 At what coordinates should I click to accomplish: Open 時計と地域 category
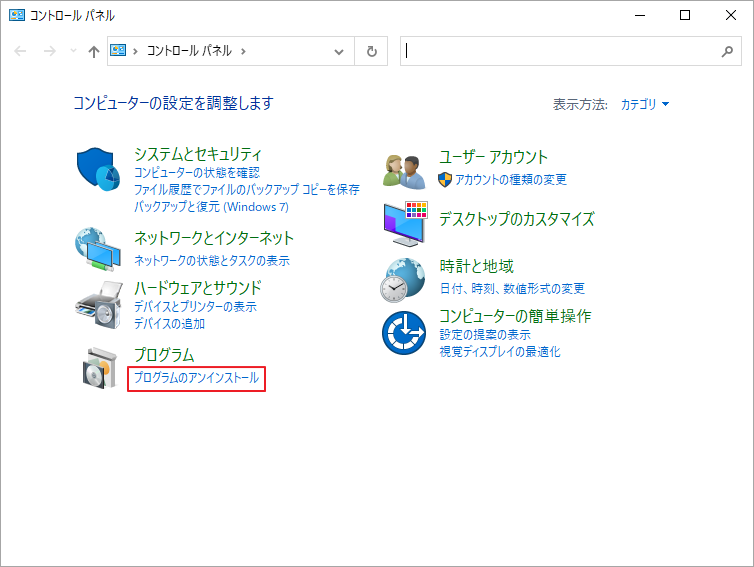477,266
